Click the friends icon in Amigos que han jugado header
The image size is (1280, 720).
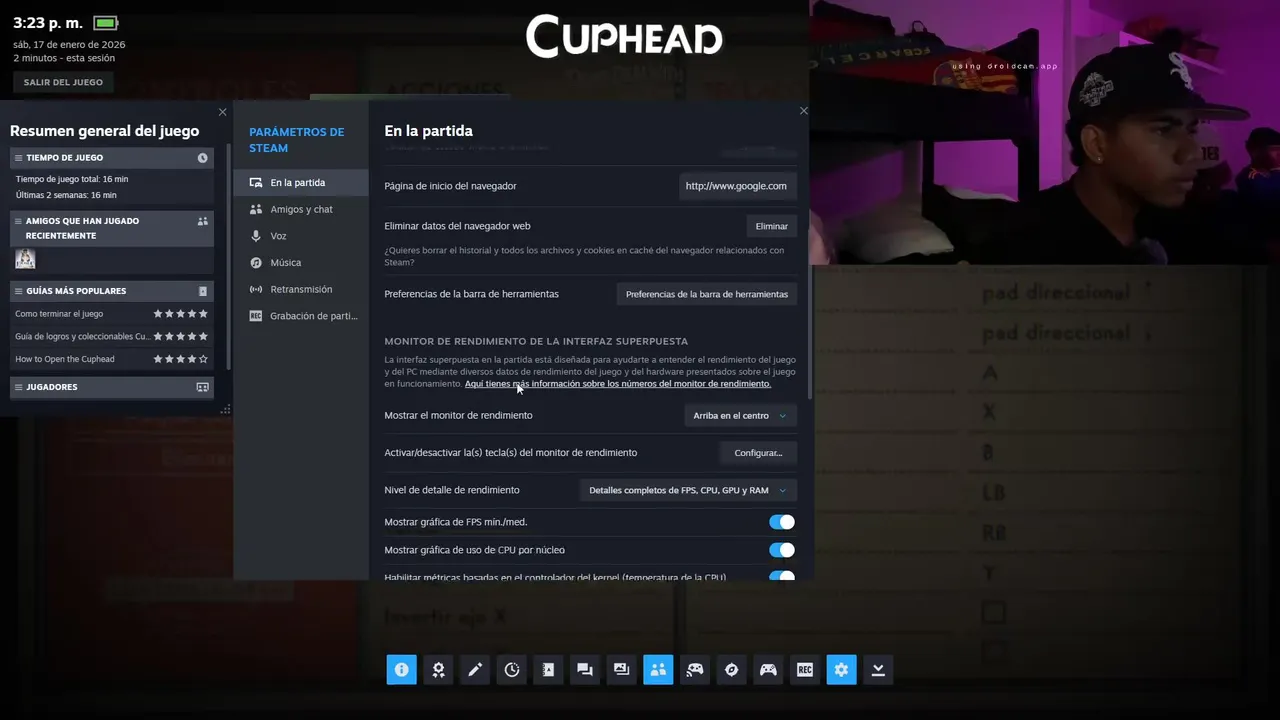[x=203, y=221]
